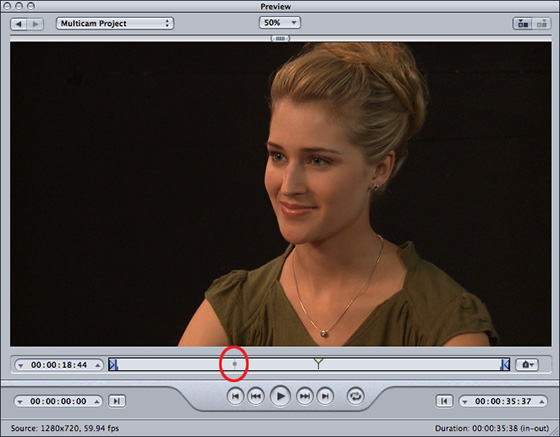Image resolution: width=560 pixels, height=437 pixels.
Task: Open the marker pop-up menu
Action: (527, 365)
